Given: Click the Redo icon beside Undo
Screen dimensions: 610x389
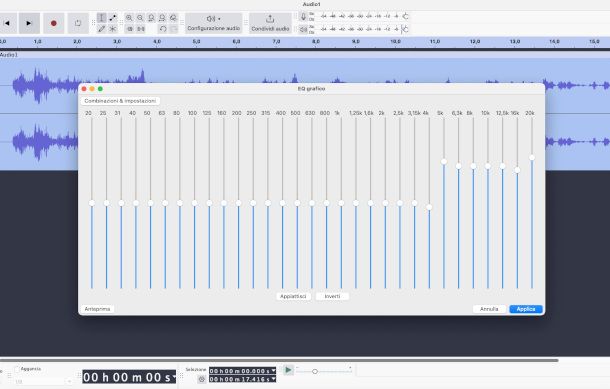Looking at the screenshot, I should point(174,29).
